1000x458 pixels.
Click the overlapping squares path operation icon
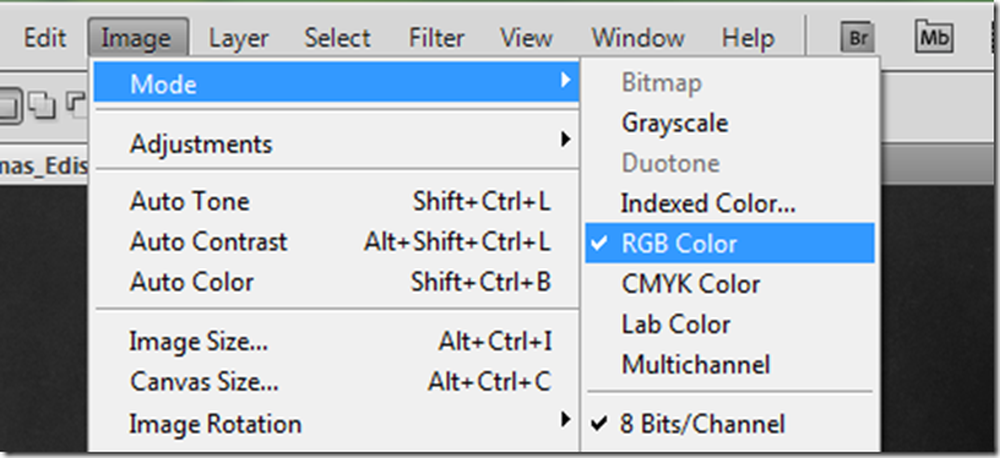pyautogui.click(x=43, y=105)
